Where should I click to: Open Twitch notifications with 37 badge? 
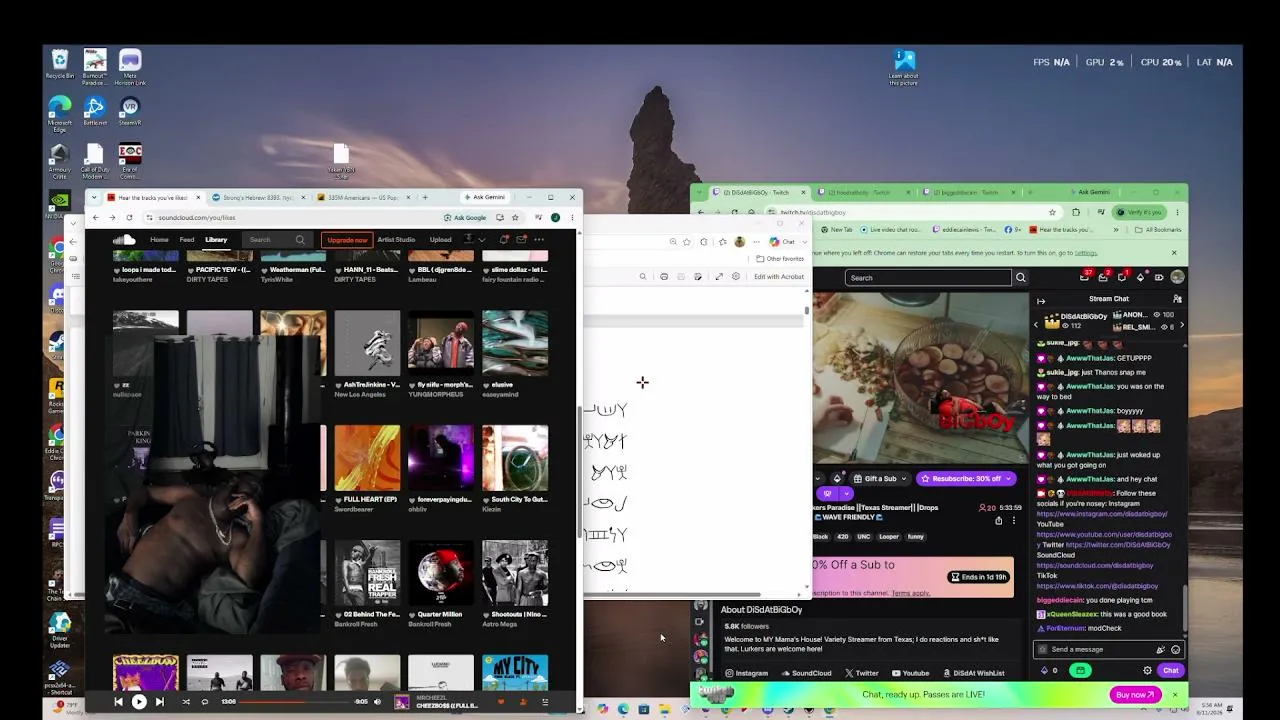pyautogui.click(x=1086, y=277)
